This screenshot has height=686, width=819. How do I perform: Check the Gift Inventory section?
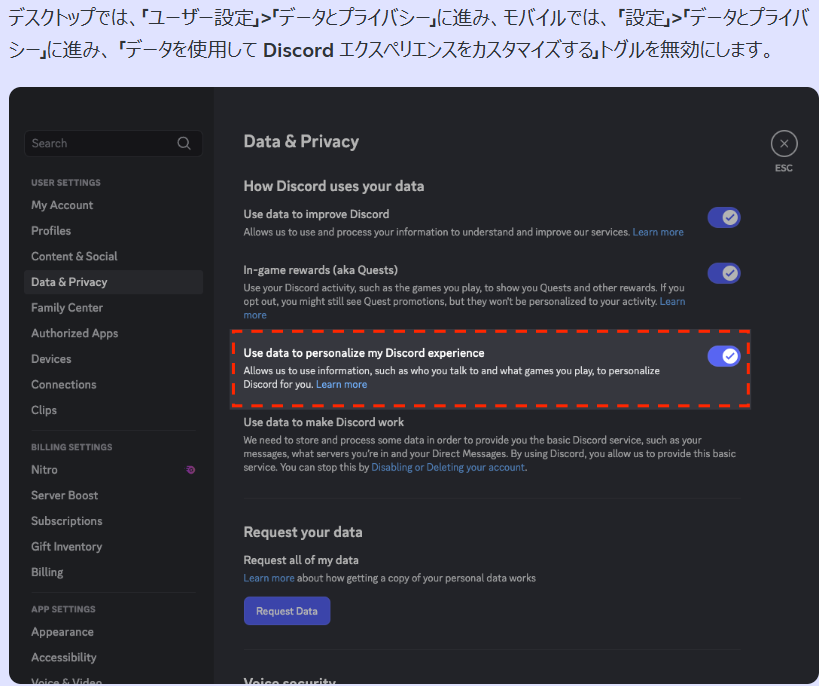pos(66,546)
